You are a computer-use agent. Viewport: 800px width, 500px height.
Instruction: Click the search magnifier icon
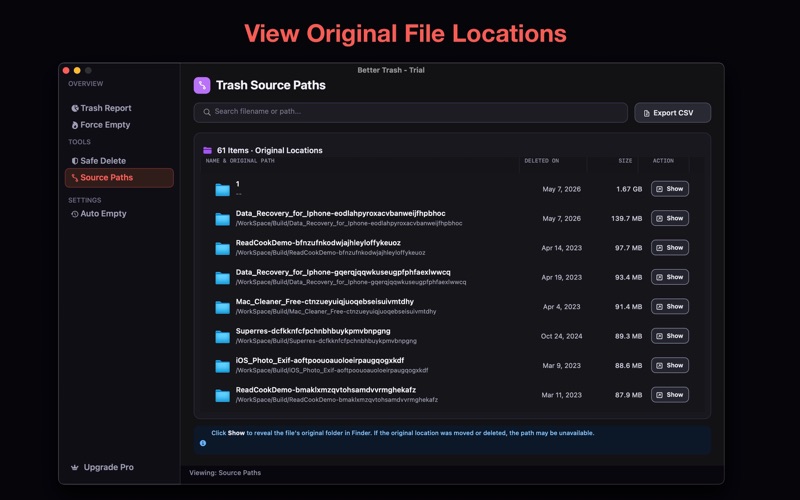pyautogui.click(x=207, y=112)
